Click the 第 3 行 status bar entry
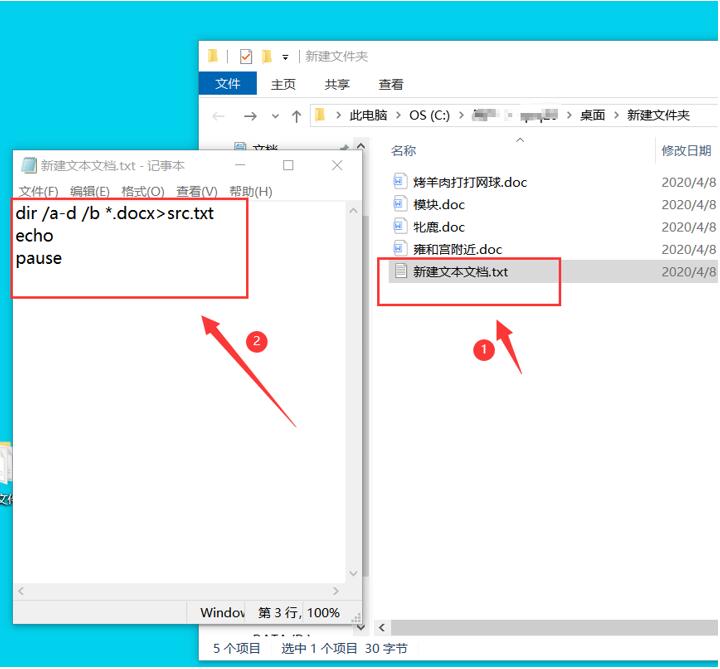This screenshot has width=720, height=669. (278, 613)
